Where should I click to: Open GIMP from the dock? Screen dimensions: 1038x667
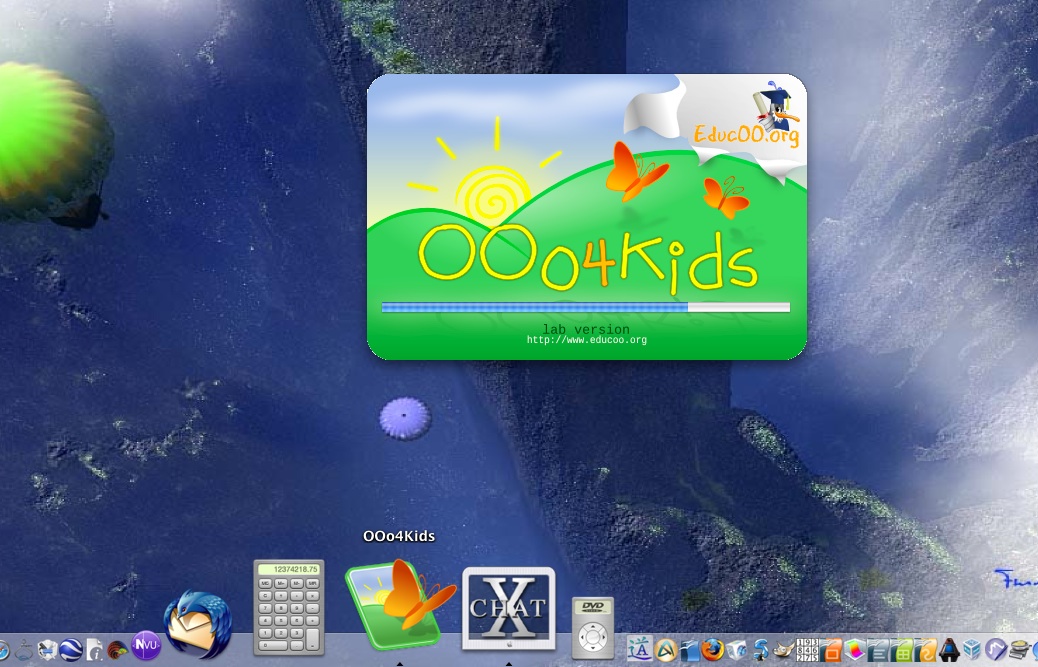click(784, 650)
